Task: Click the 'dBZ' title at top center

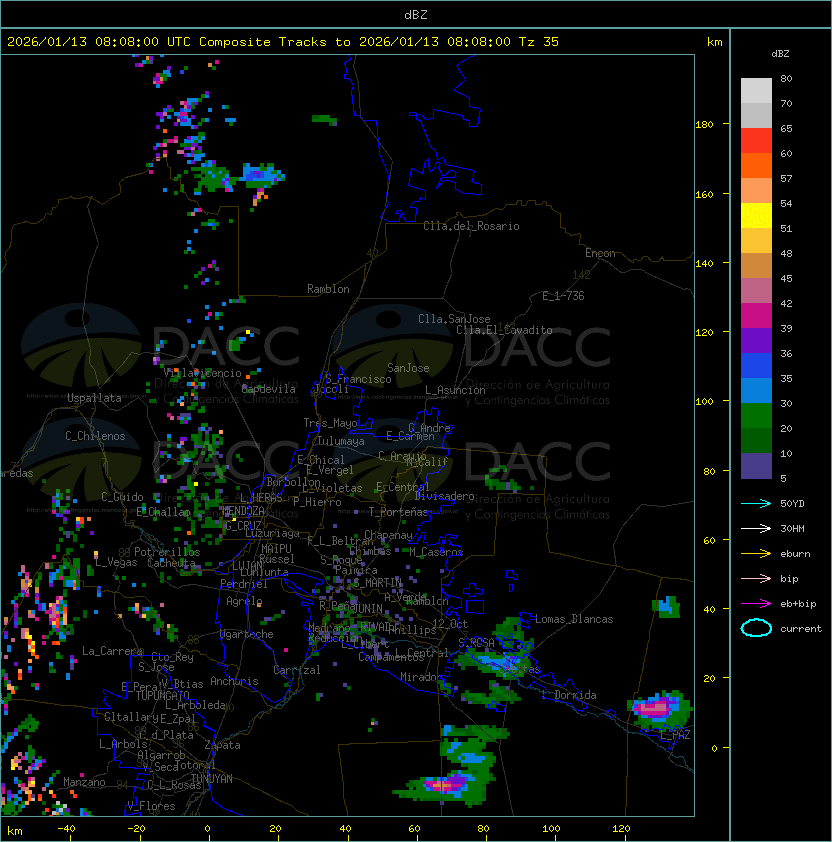Action: [416, 14]
